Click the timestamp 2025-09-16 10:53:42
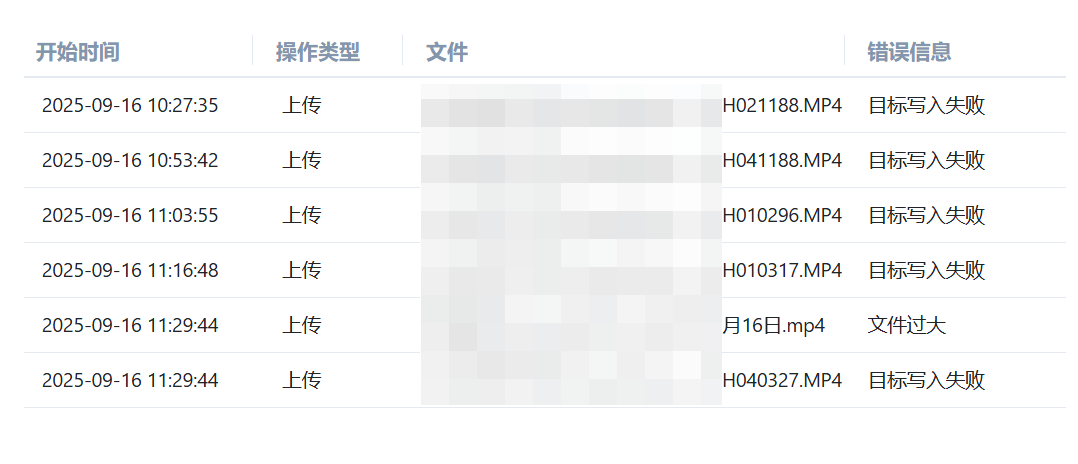 130,161
